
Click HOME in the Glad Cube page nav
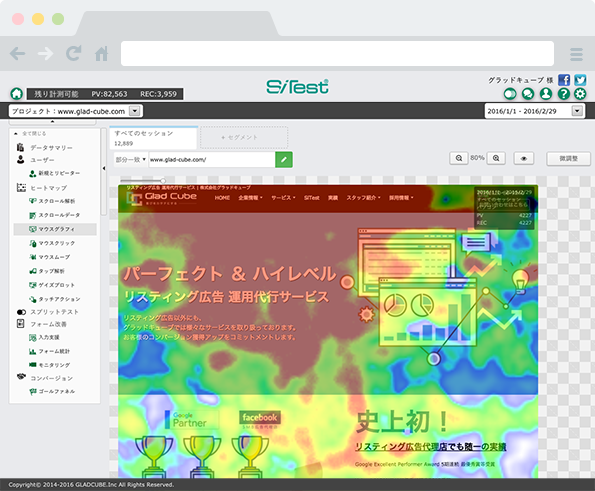222,198
